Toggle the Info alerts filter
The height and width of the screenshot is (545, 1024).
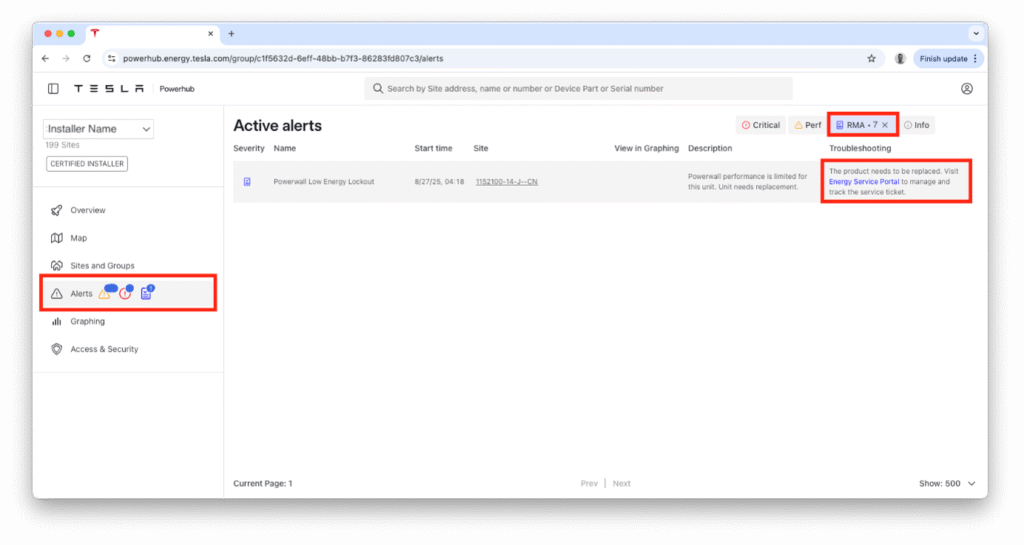(917, 125)
